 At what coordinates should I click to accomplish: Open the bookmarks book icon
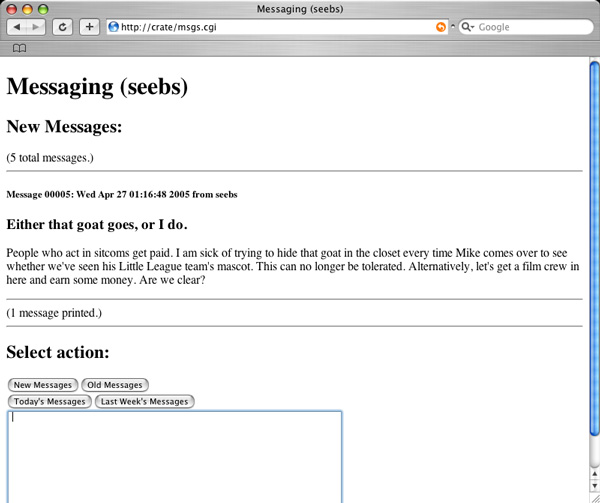[x=19, y=48]
